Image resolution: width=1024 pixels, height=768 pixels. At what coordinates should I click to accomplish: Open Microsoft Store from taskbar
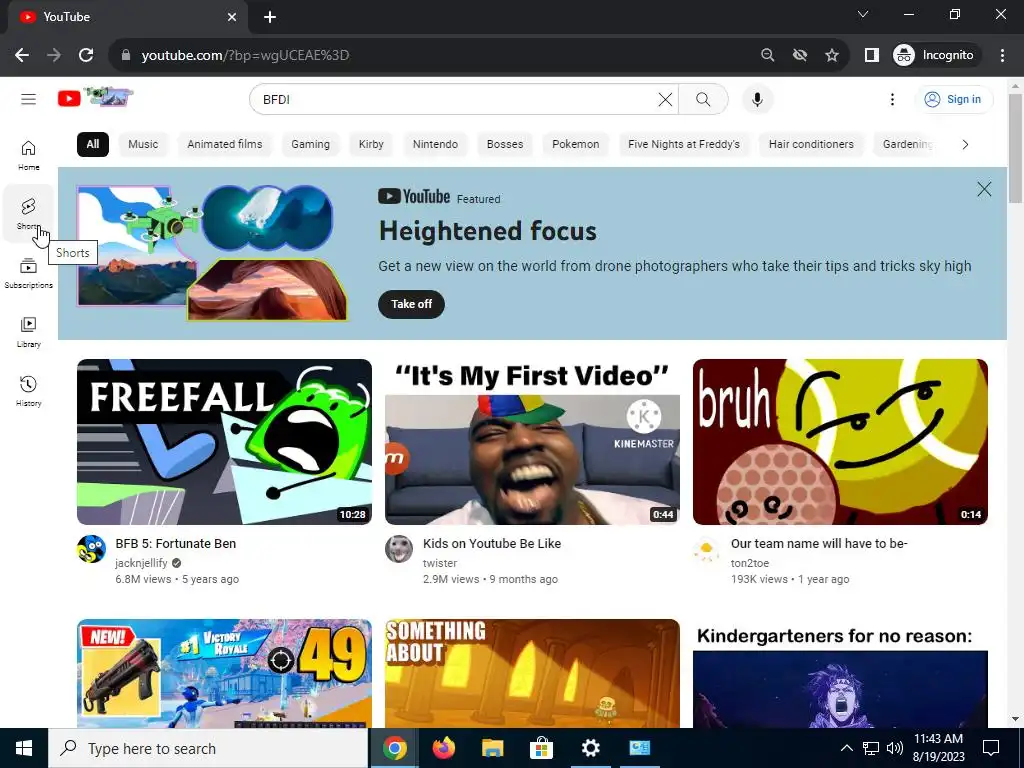541,748
